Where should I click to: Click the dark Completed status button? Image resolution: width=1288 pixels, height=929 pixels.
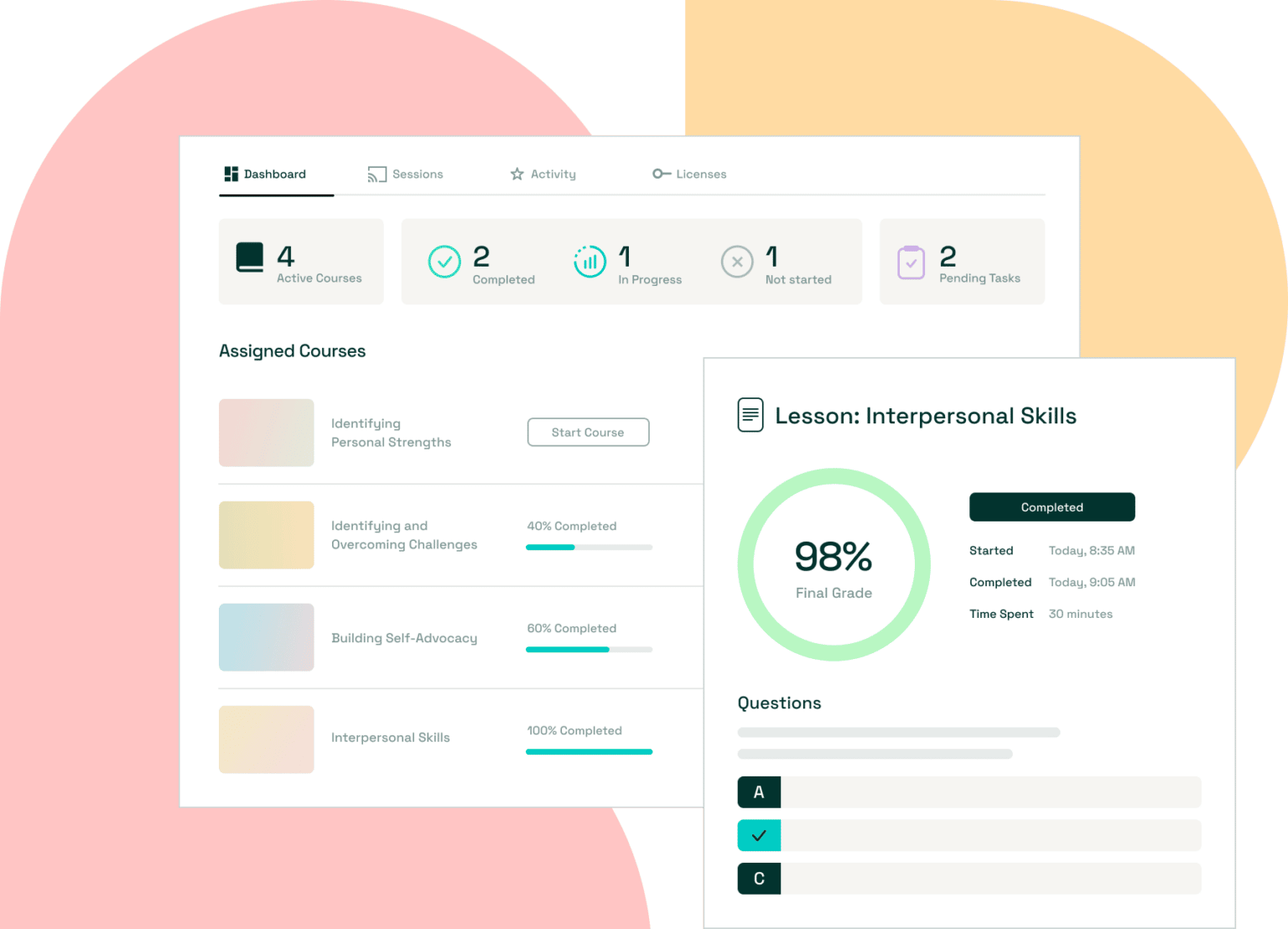tap(1052, 507)
